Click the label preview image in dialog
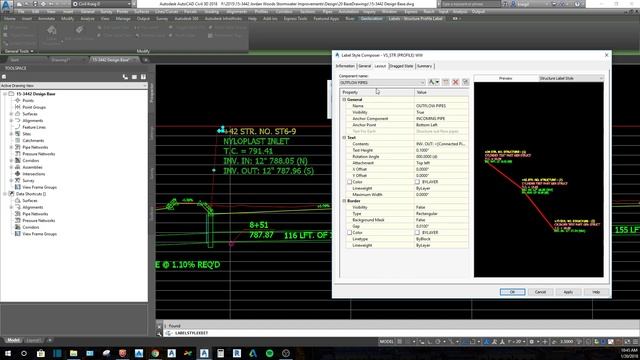The height and width of the screenshot is (360, 640). tap(538, 180)
